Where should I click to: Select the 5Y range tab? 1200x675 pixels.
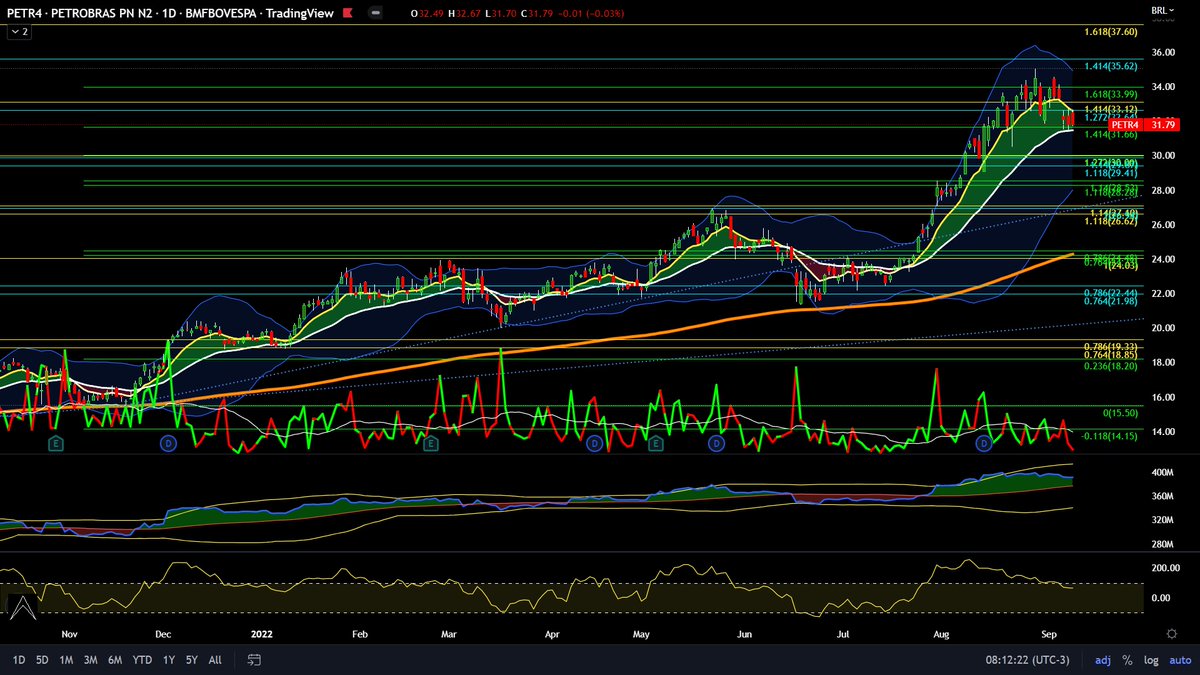pyautogui.click(x=191, y=660)
